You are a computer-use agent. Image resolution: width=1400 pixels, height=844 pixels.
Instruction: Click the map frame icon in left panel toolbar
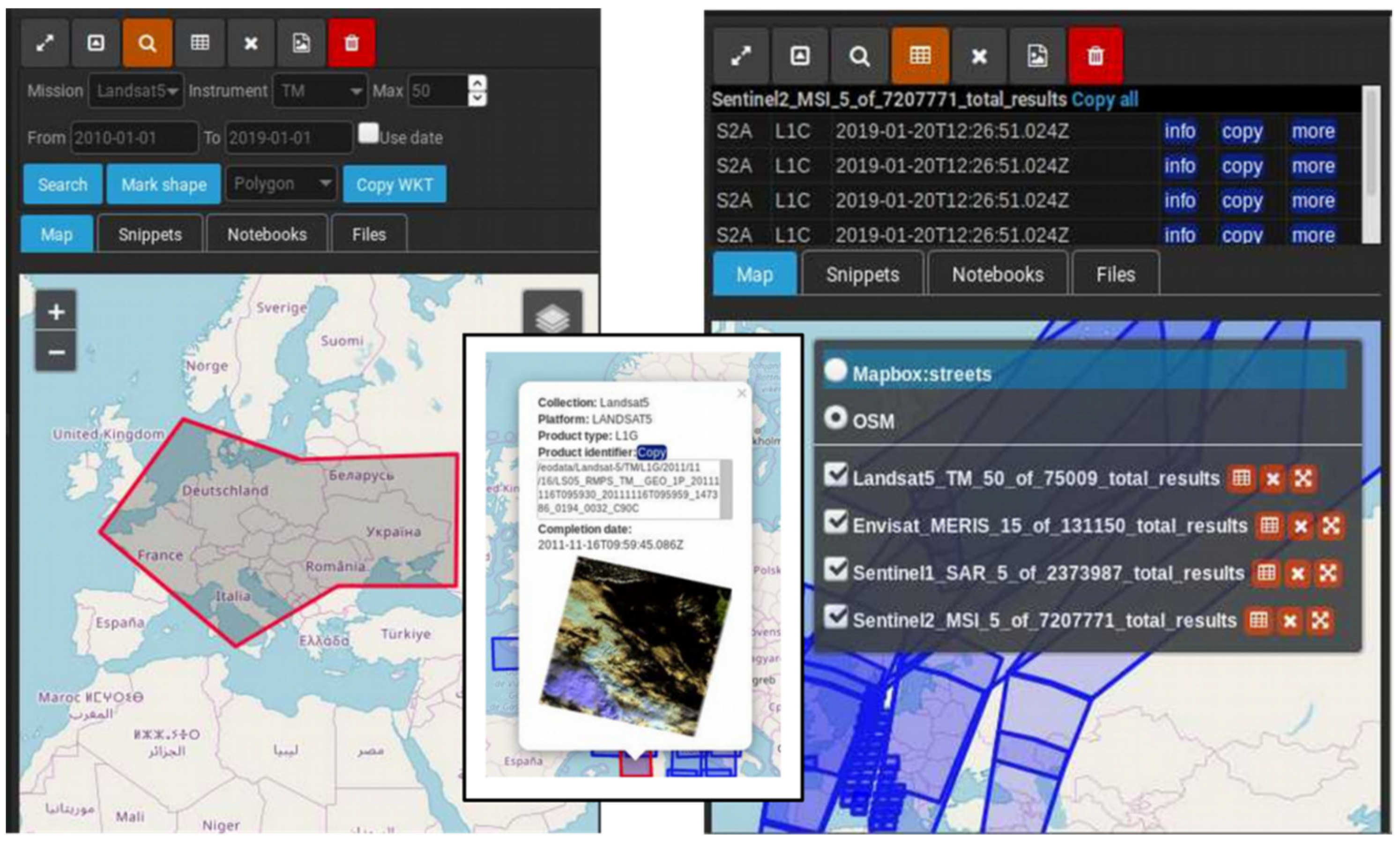click(96, 43)
